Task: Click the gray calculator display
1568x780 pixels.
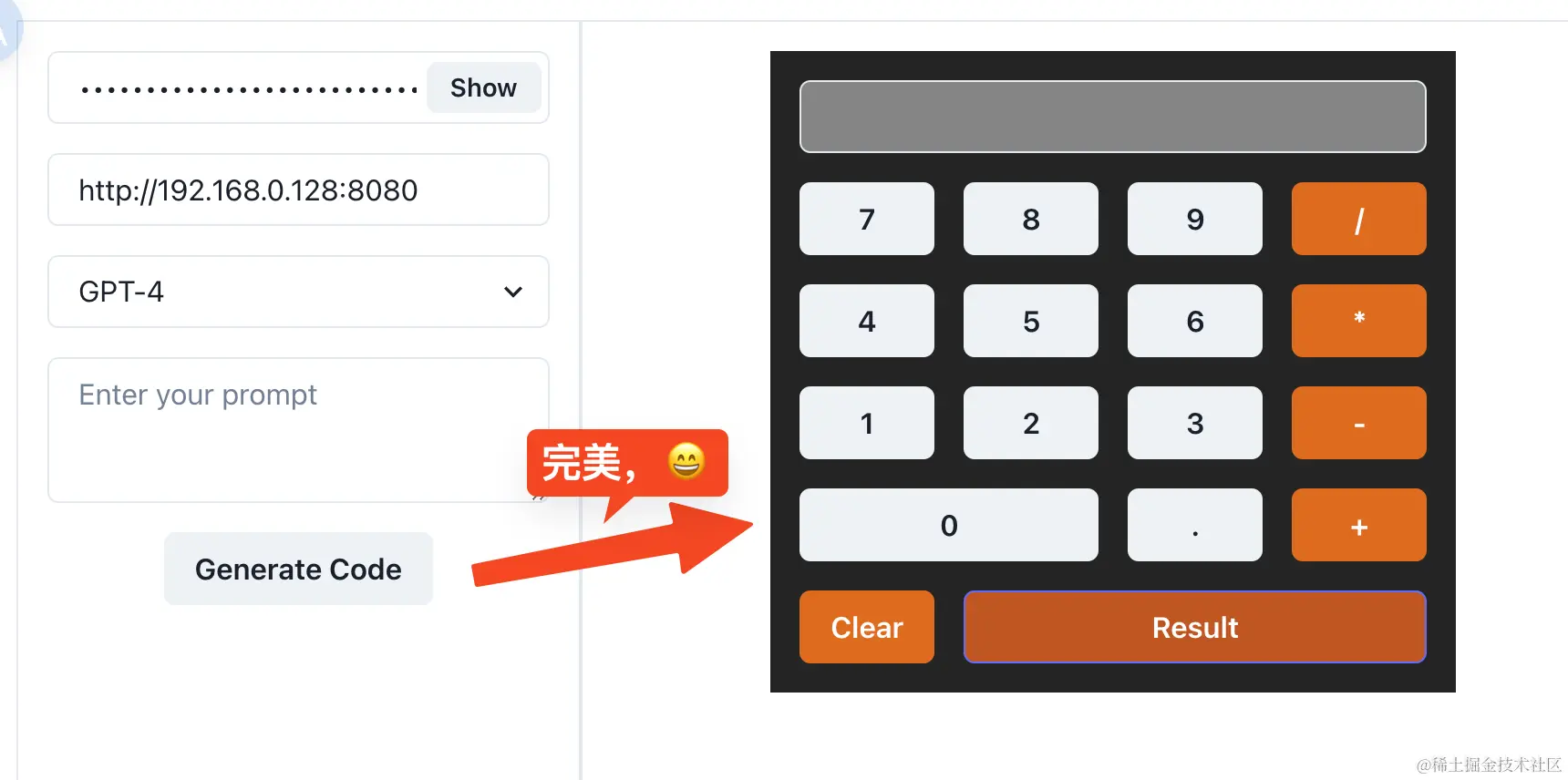Action: (x=1112, y=117)
